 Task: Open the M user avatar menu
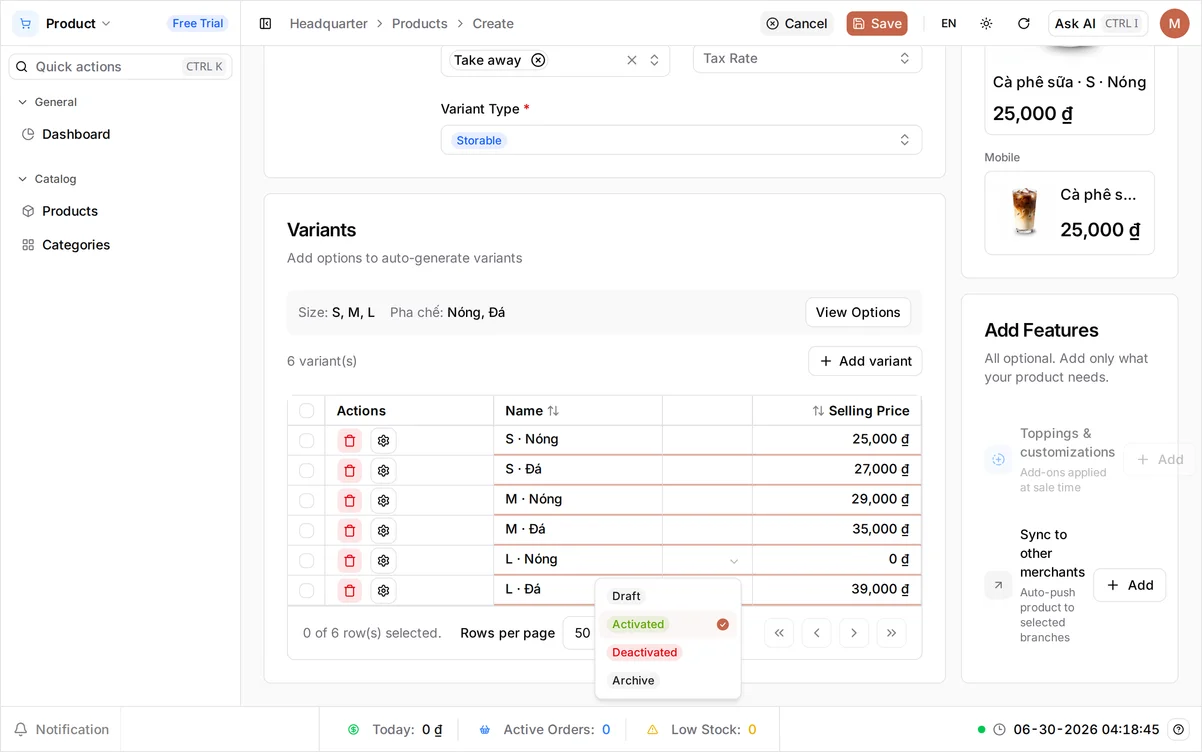[x=1174, y=23]
